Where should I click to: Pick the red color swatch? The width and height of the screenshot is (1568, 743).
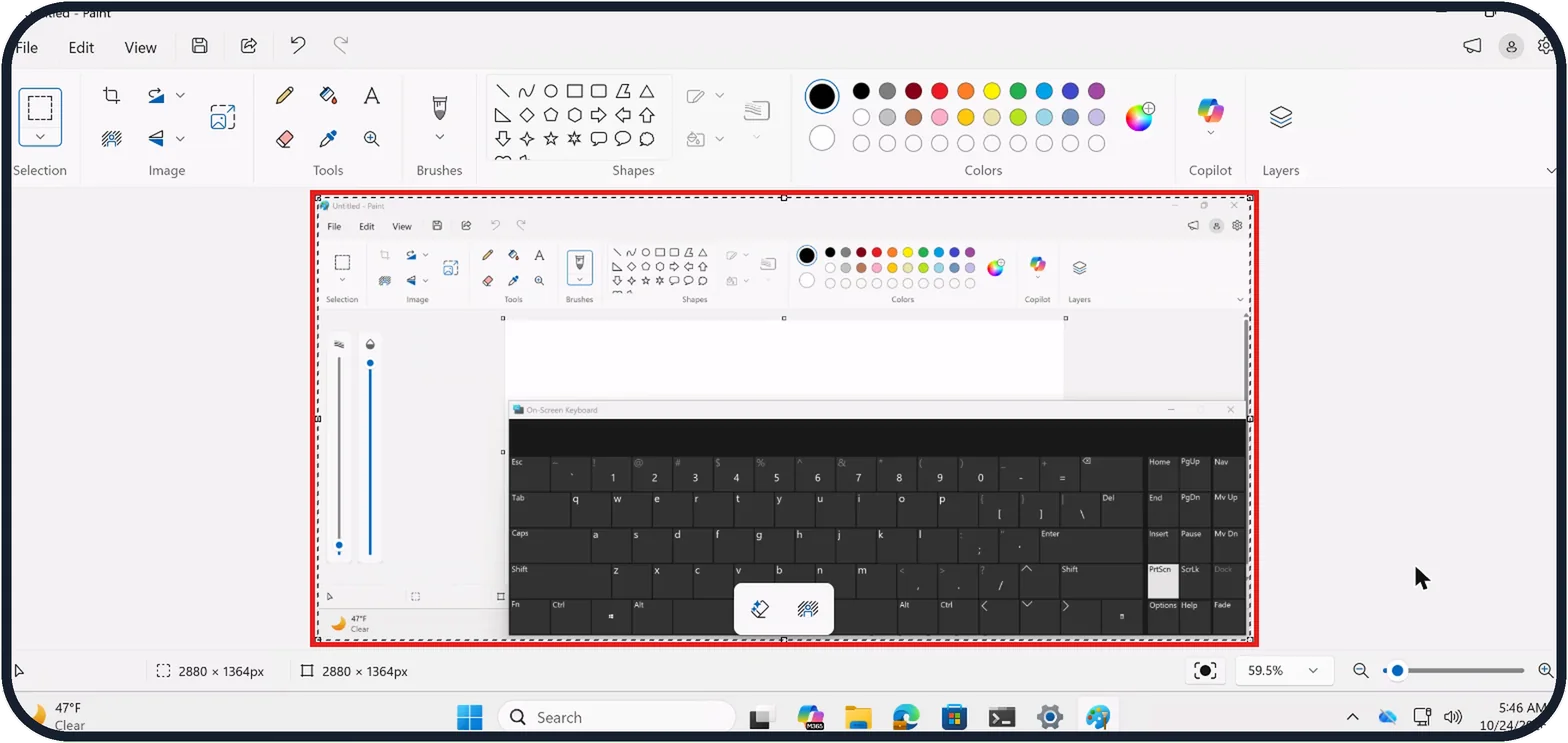tap(939, 91)
